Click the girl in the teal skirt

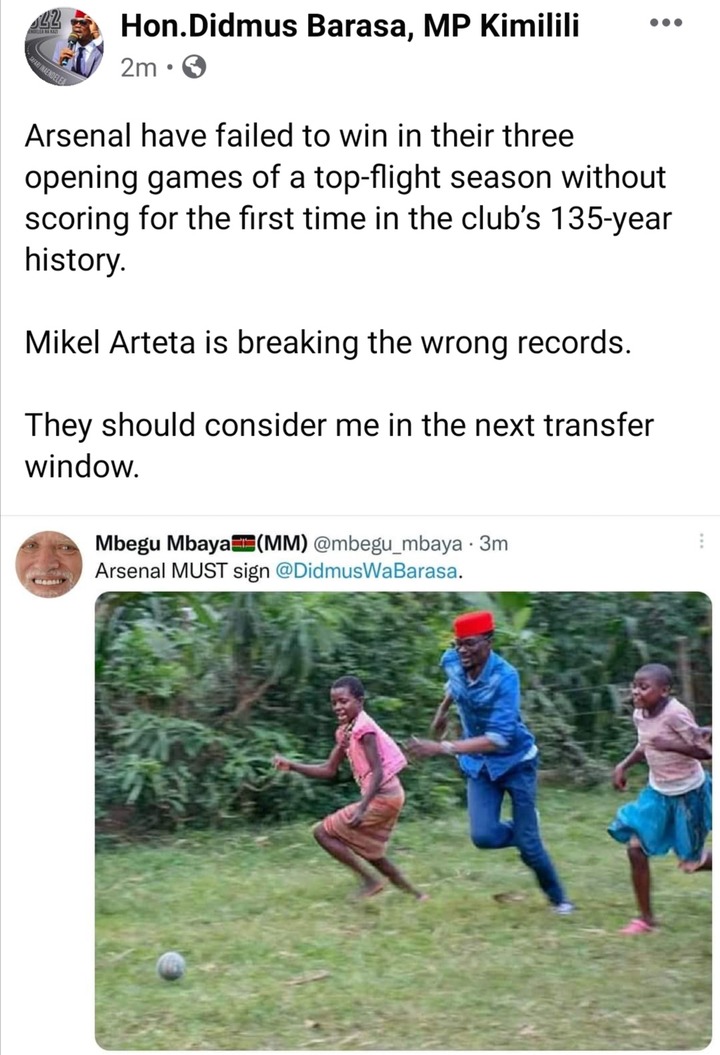pyautogui.click(x=663, y=797)
